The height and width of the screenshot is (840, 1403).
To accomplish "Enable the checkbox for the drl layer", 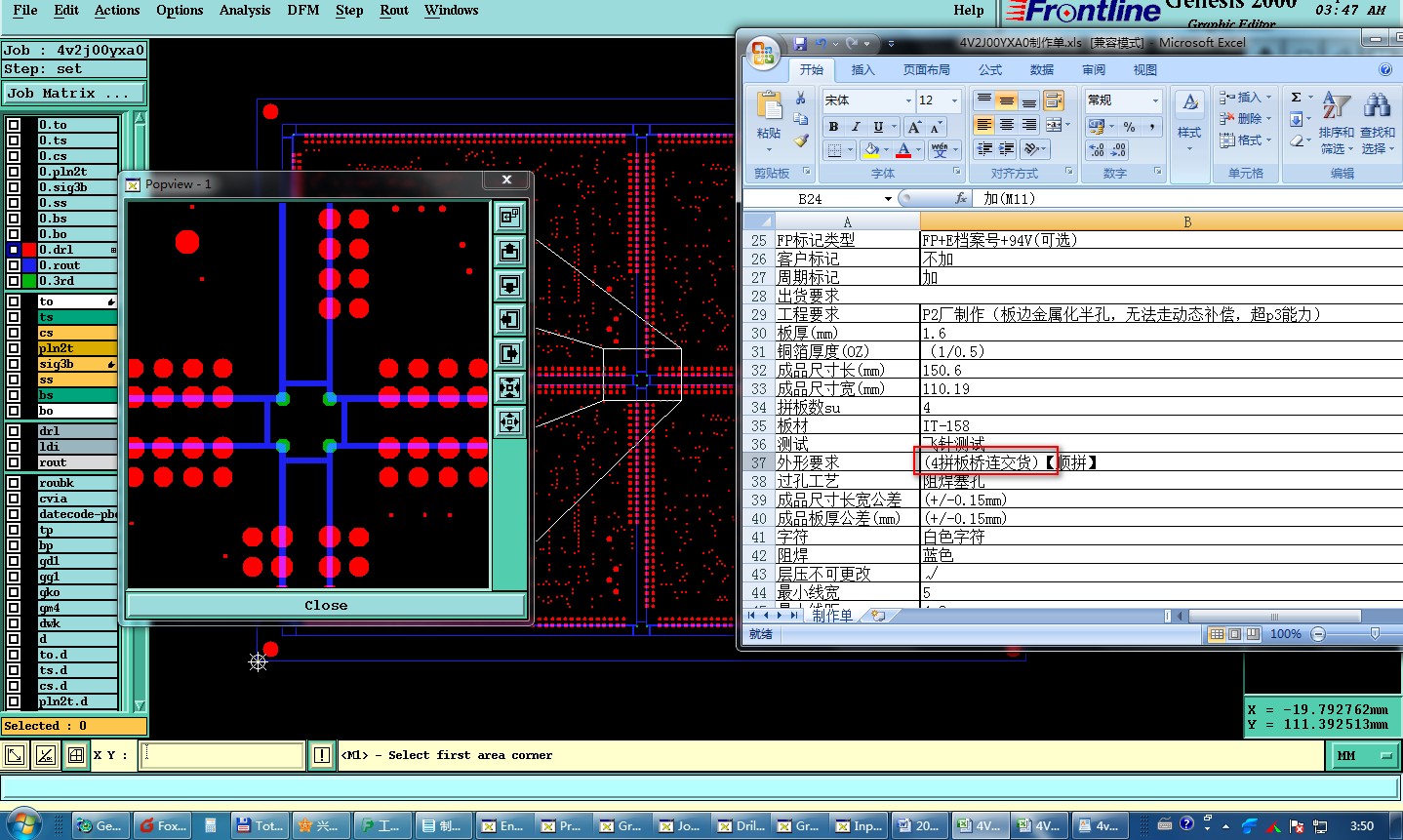I will [x=14, y=431].
